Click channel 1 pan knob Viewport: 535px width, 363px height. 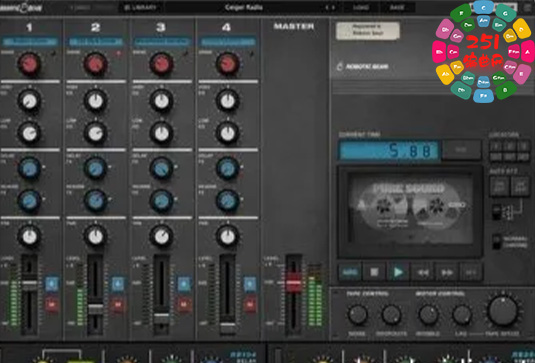tap(29, 236)
